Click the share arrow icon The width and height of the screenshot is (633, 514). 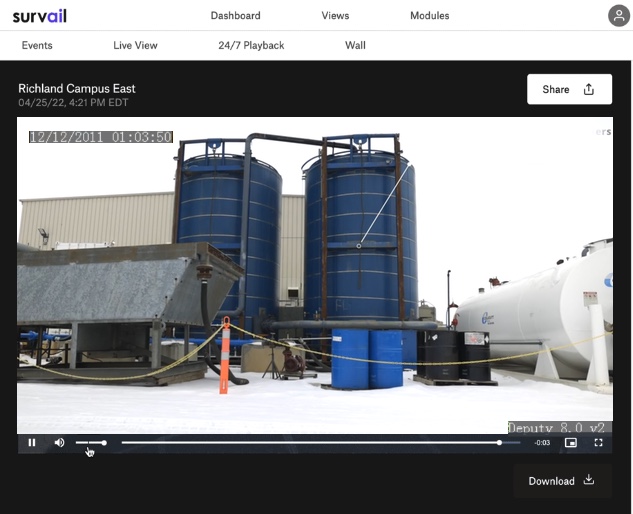pyautogui.click(x=589, y=89)
